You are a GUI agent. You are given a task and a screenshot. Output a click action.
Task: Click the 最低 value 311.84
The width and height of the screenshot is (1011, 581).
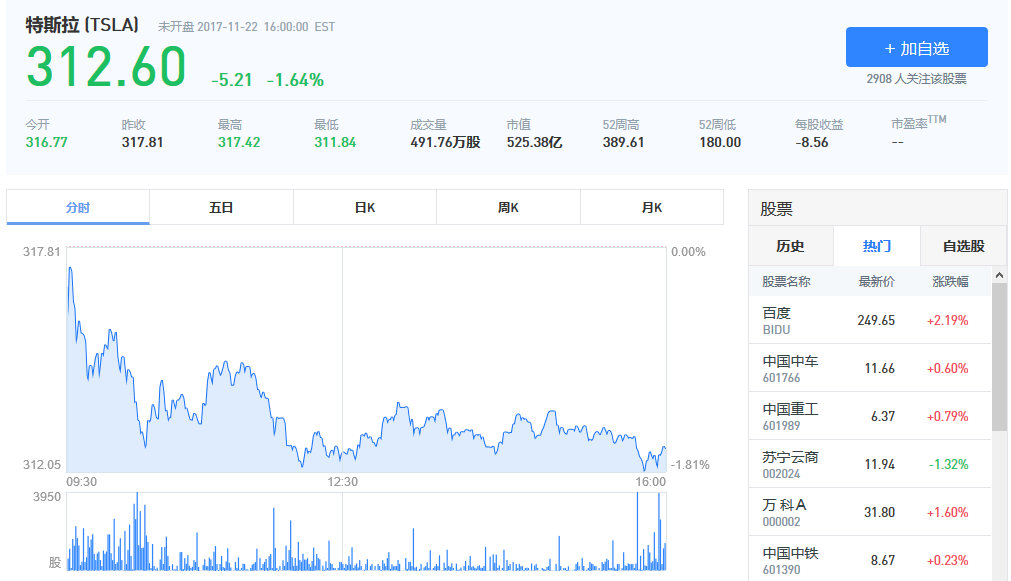[x=335, y=143]
